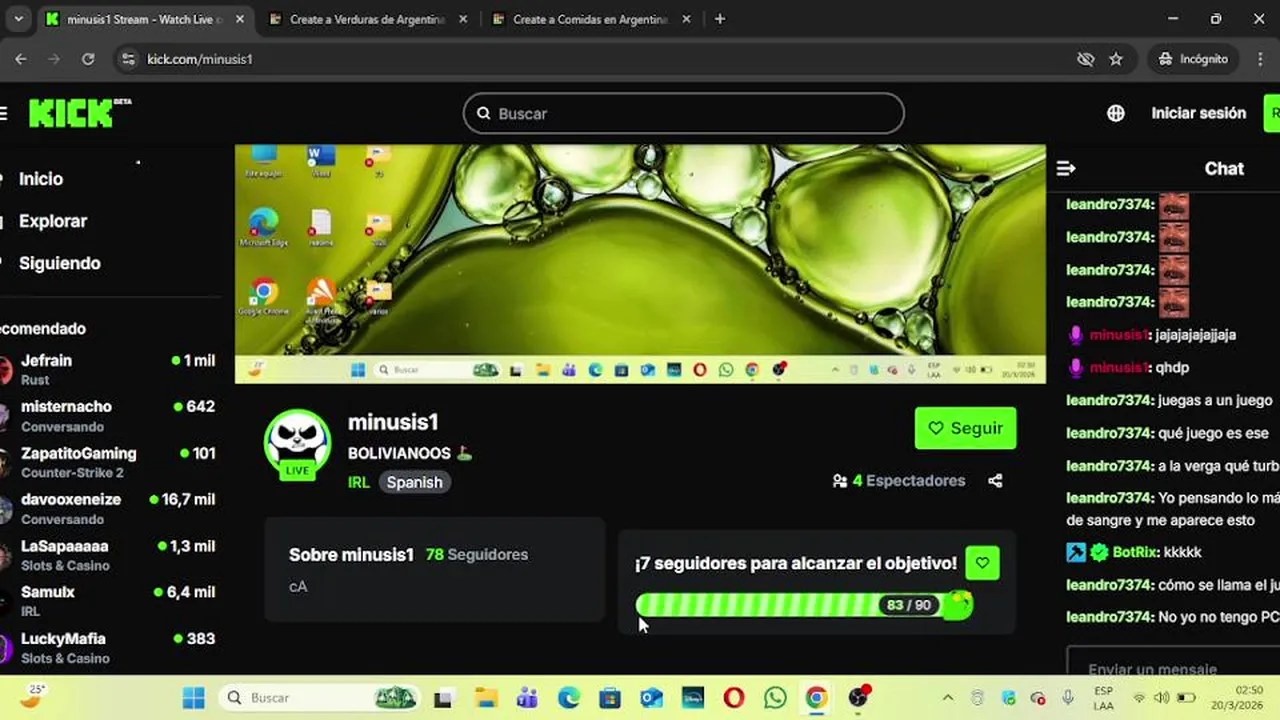
Task: Open Jefrain recommended channel
Action: click(x=110, y=369)
